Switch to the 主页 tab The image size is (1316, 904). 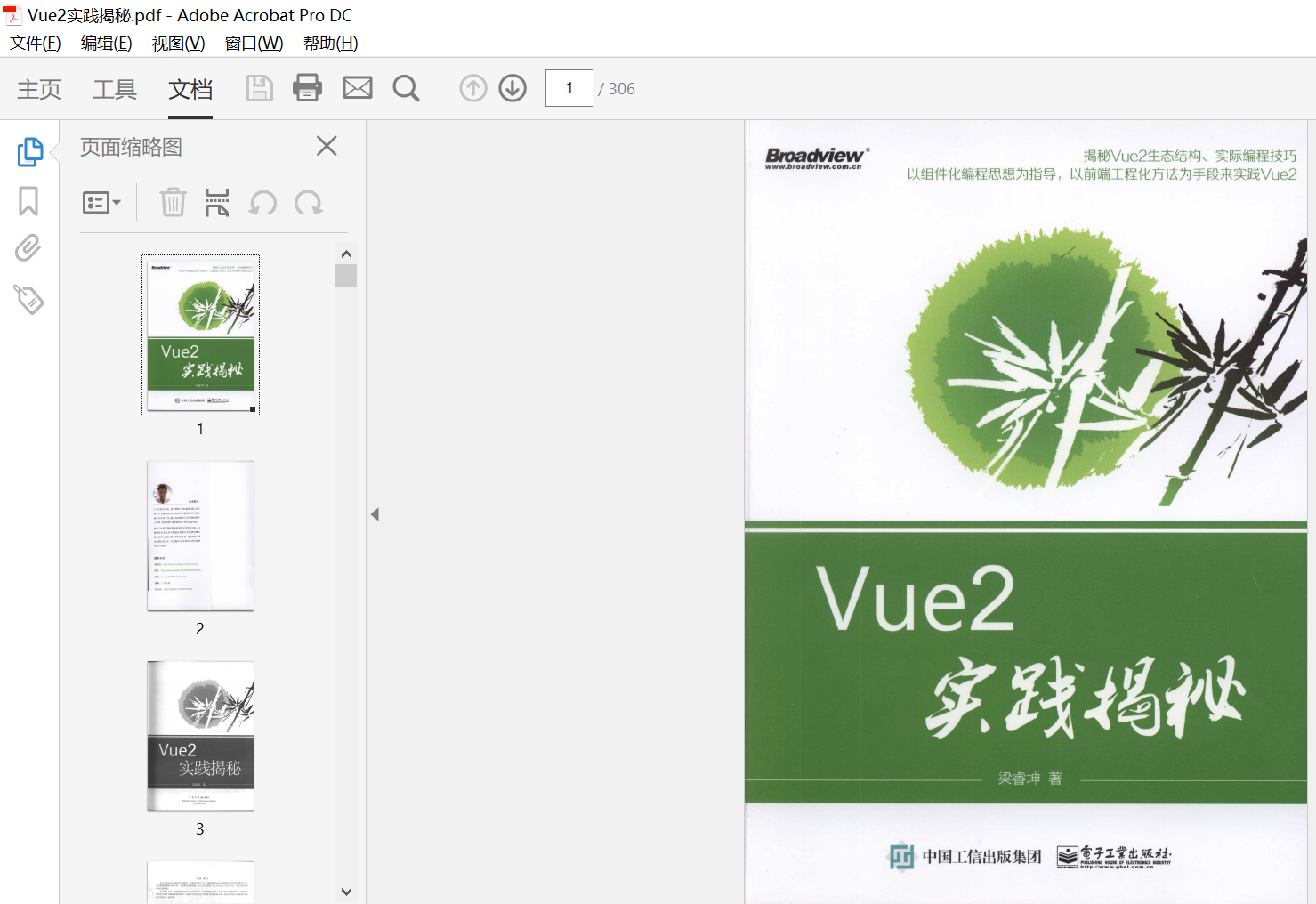pos(39,89)
